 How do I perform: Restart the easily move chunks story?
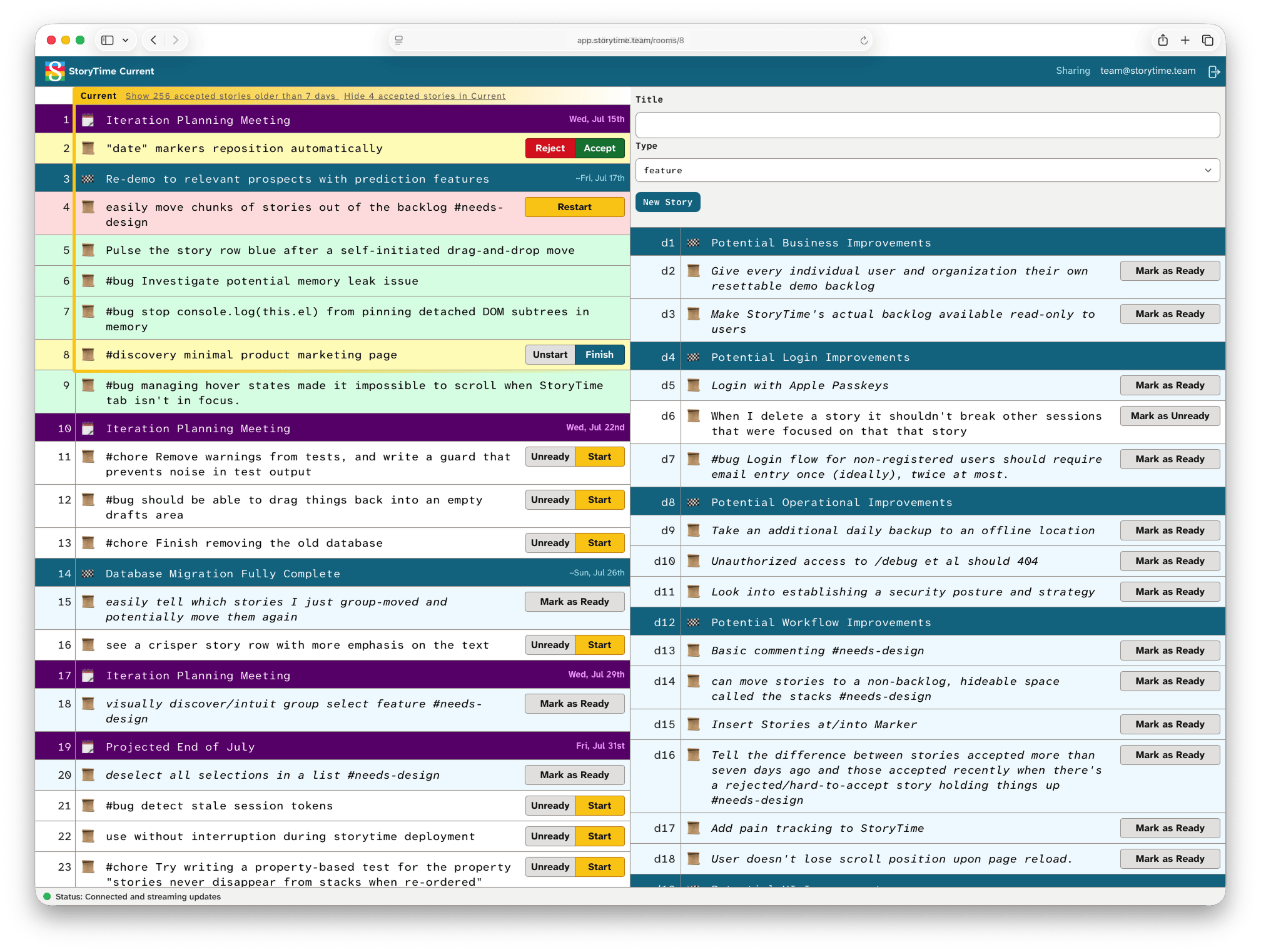pos(574,207)
